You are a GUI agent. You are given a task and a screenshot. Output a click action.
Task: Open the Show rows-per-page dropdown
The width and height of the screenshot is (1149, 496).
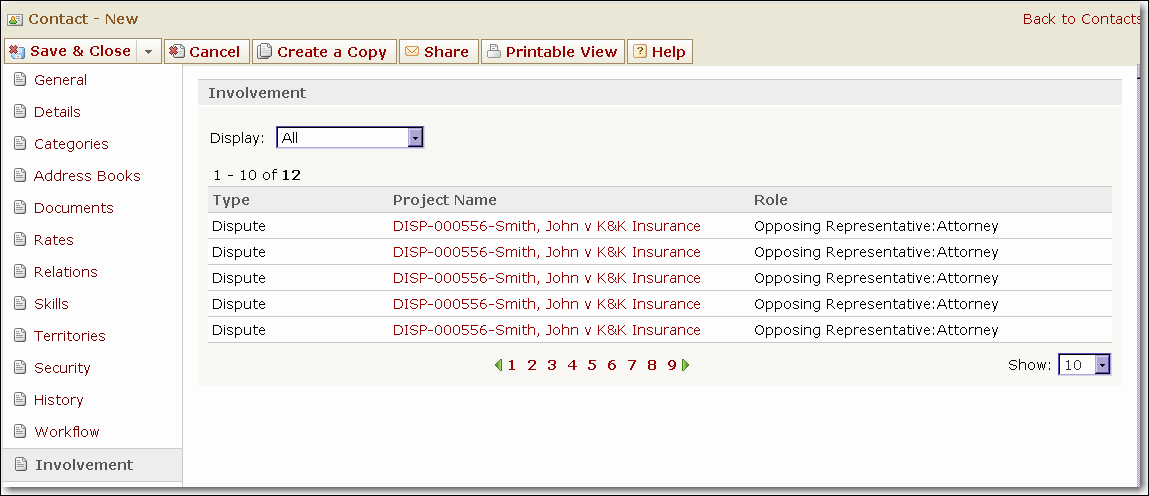[1085, 365]
